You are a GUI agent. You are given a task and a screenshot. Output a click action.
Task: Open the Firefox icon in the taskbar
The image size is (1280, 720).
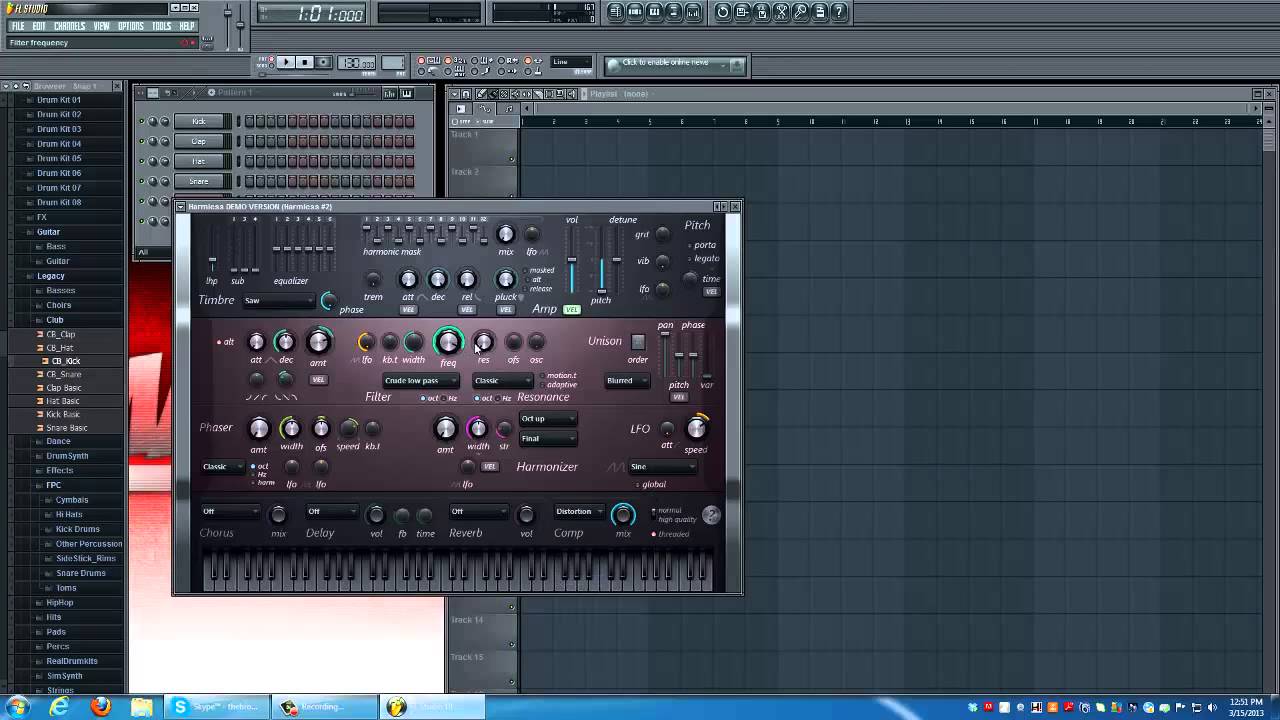click(101, 707)
